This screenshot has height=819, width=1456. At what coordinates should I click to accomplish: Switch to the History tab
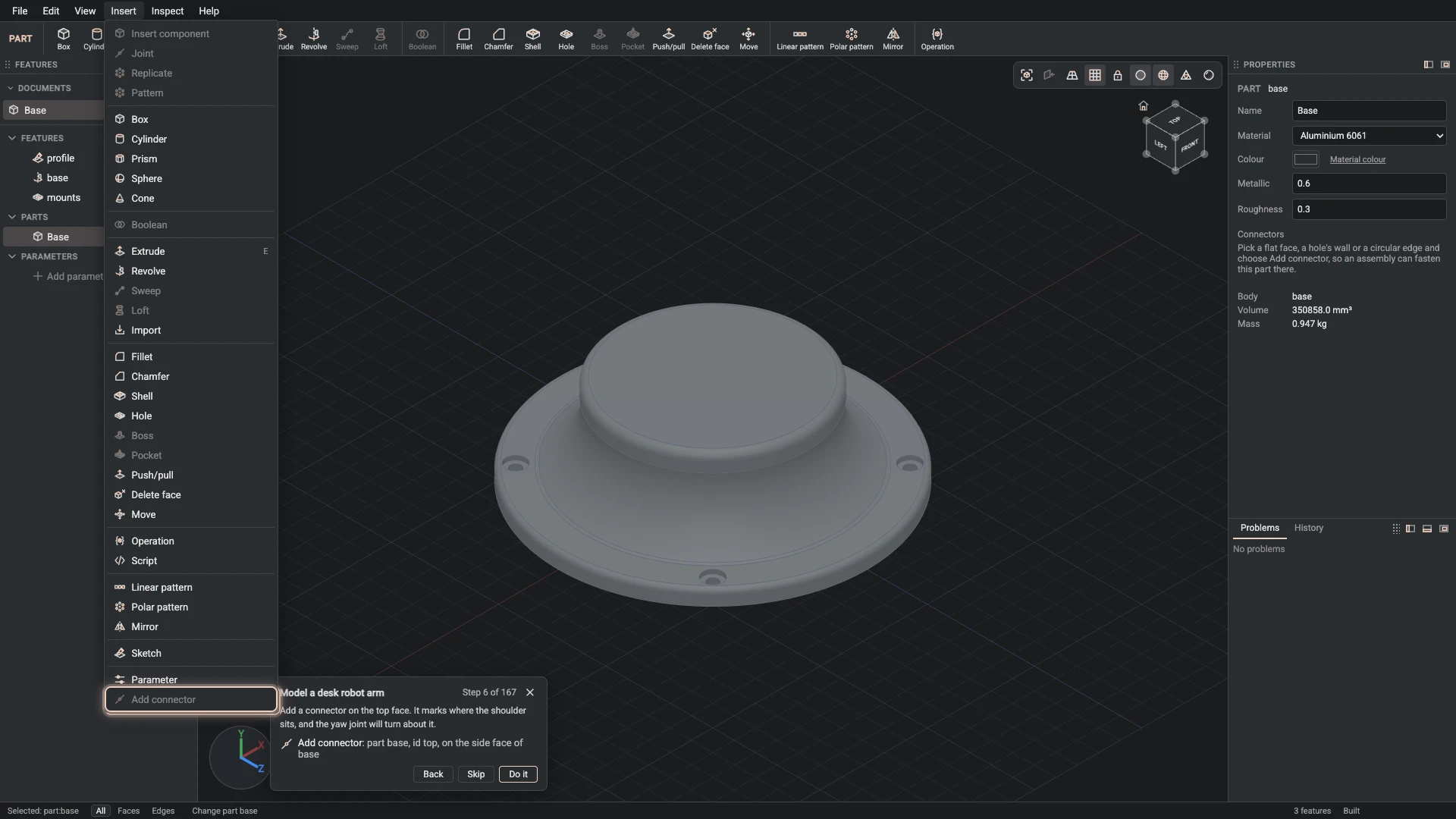pyautogui.click(x=1308, y=528)
